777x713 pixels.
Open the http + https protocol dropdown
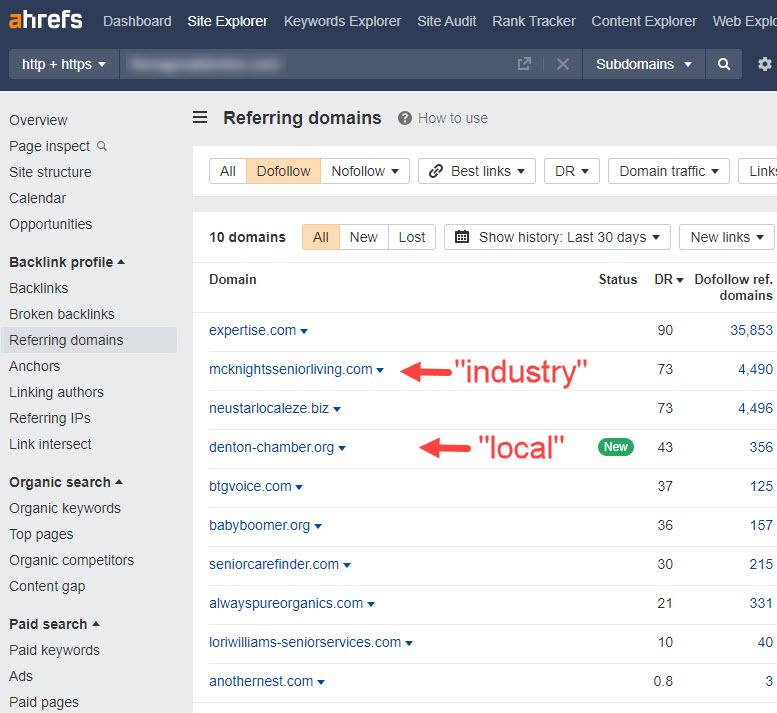point(64,64)
